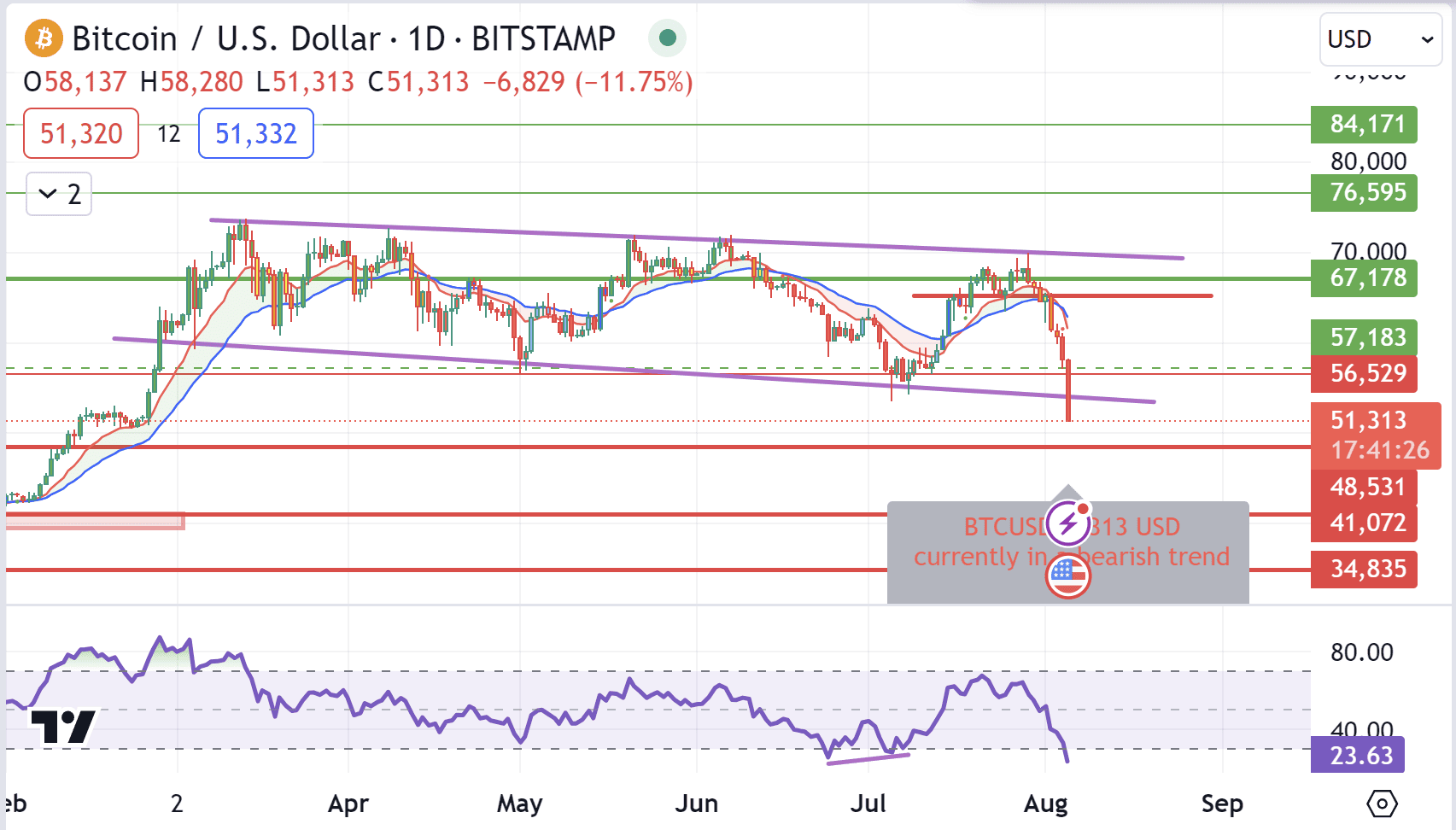
Task: Click the 80.00 RSI scale value
Action: [1361, 652]
